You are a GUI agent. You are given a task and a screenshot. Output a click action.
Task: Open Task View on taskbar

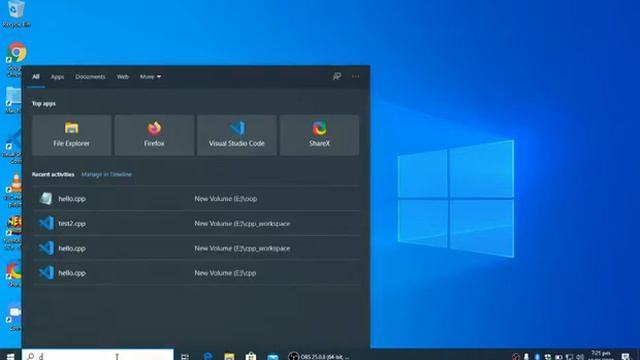185,356
